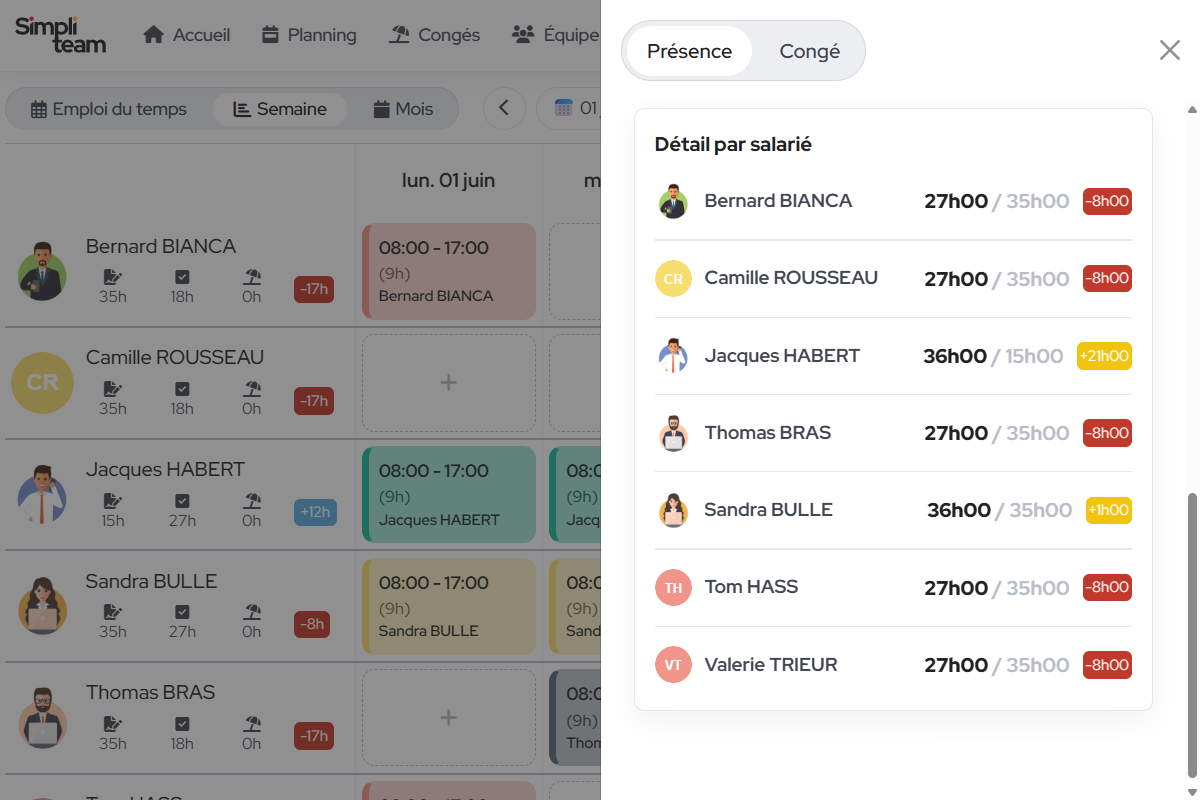
Task: Click Jacques HABERT +21h00 badge
Action: click(1104, 356)
